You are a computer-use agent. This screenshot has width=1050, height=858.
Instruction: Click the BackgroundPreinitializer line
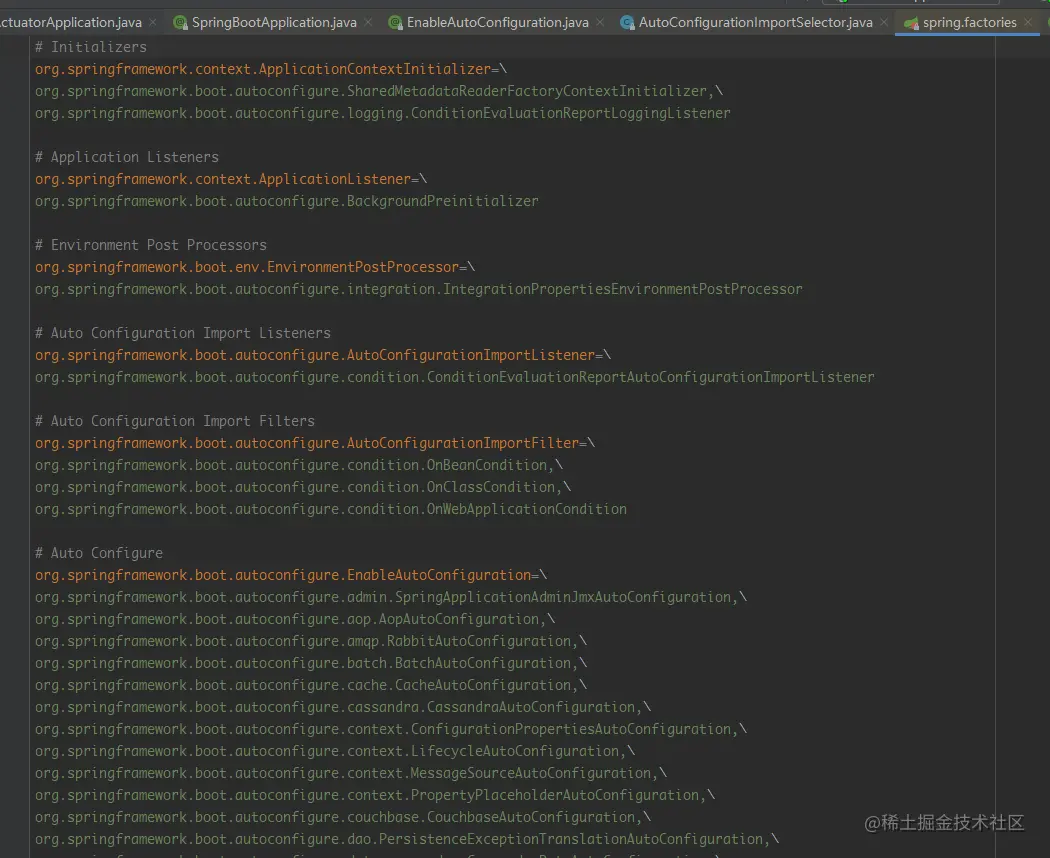(287, 201)
